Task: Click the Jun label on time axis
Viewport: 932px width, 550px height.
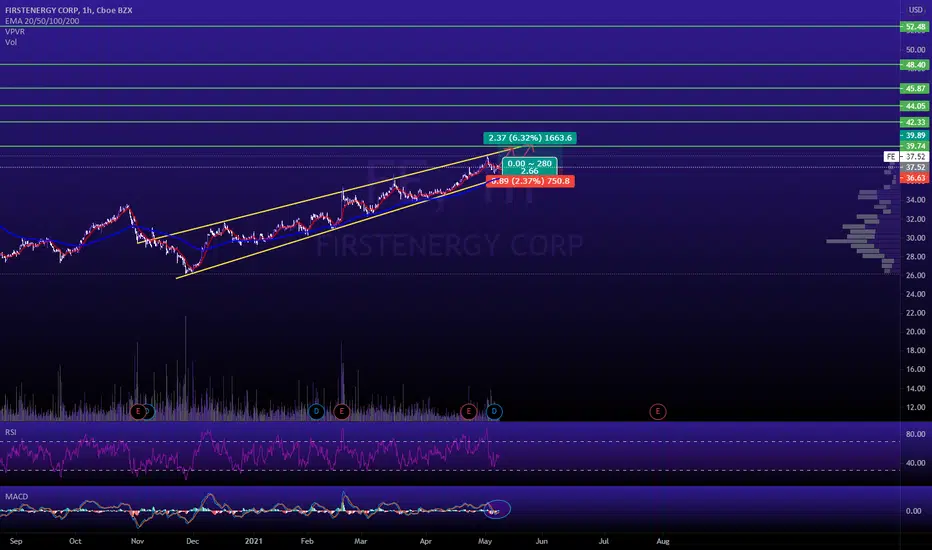Action: point(541,541)
